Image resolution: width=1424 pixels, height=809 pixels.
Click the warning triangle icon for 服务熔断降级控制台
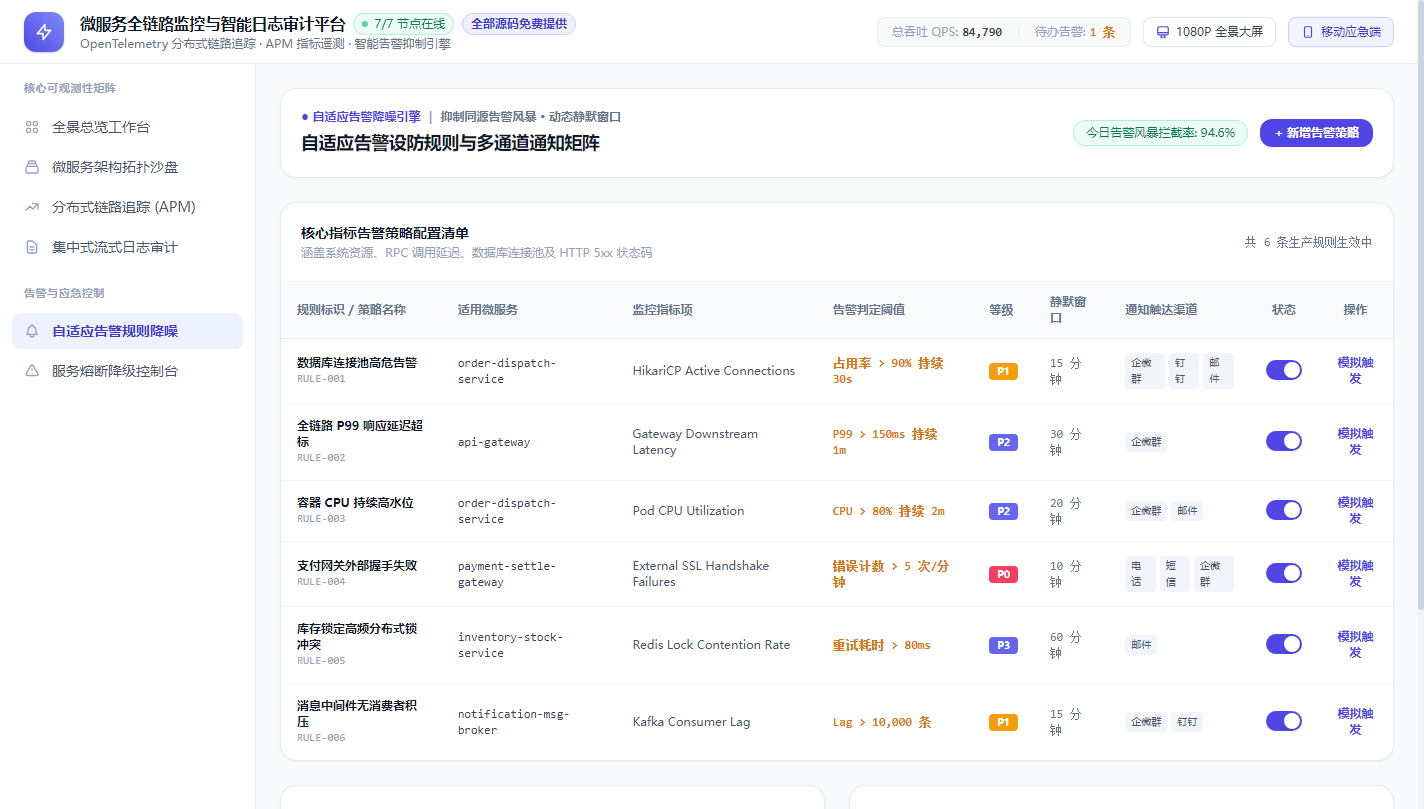pos(32,371)
